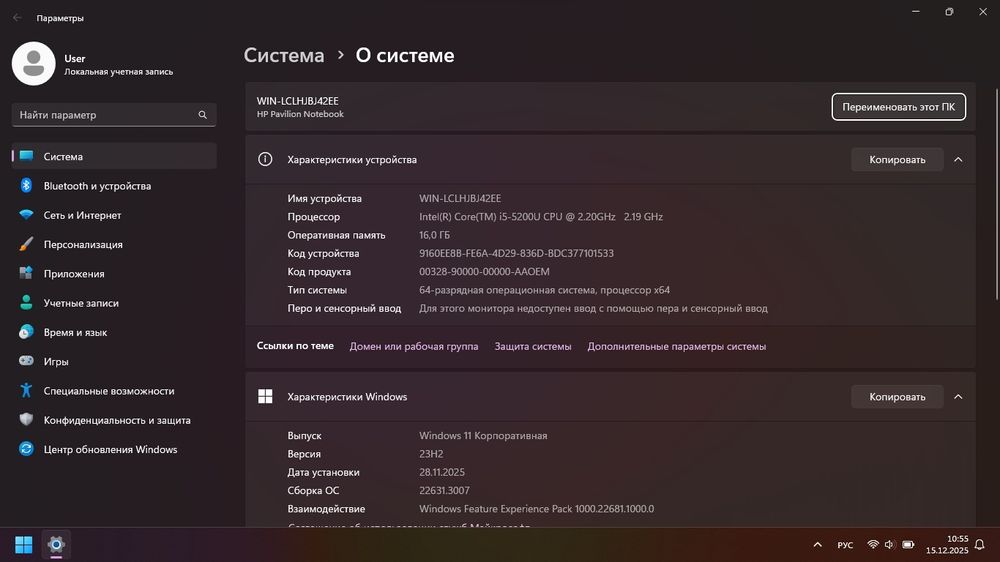
Task: Open Защита системы link
Action: click(x=533, y=346)
